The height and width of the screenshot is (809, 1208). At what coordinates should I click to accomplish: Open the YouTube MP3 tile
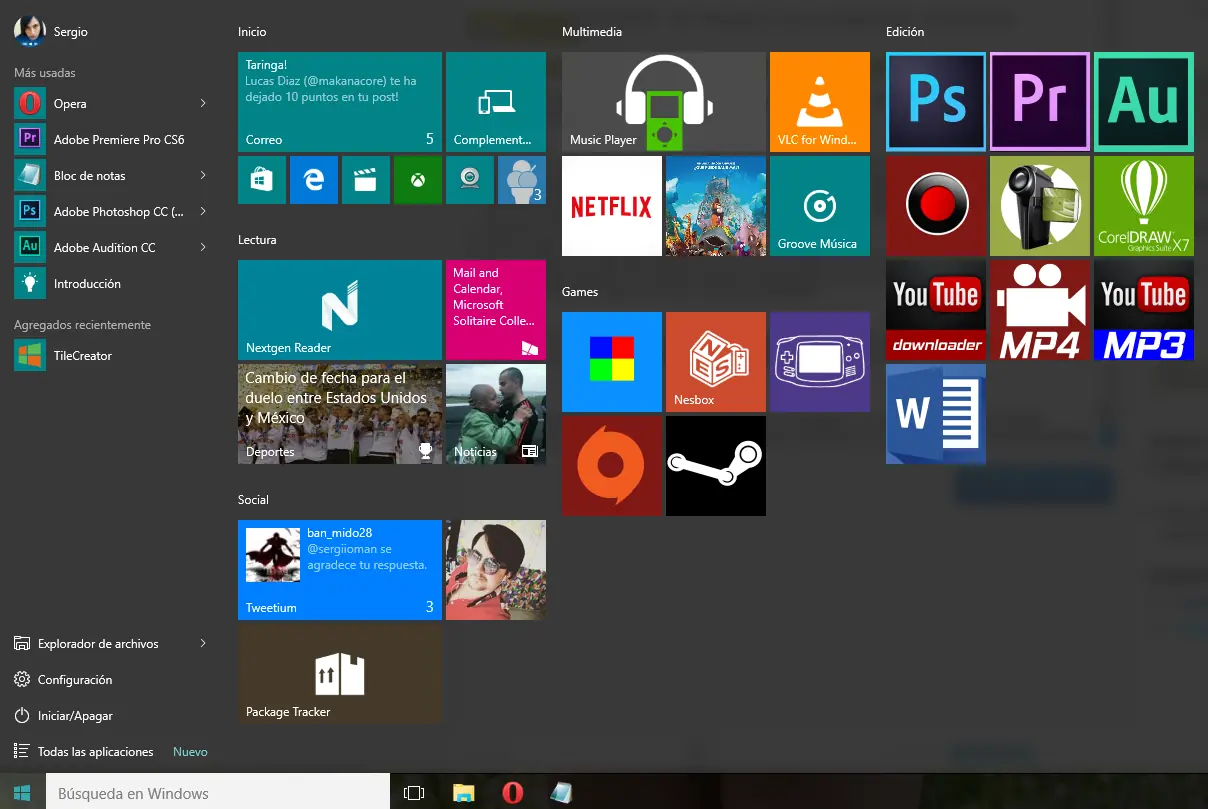[1144, 310]
